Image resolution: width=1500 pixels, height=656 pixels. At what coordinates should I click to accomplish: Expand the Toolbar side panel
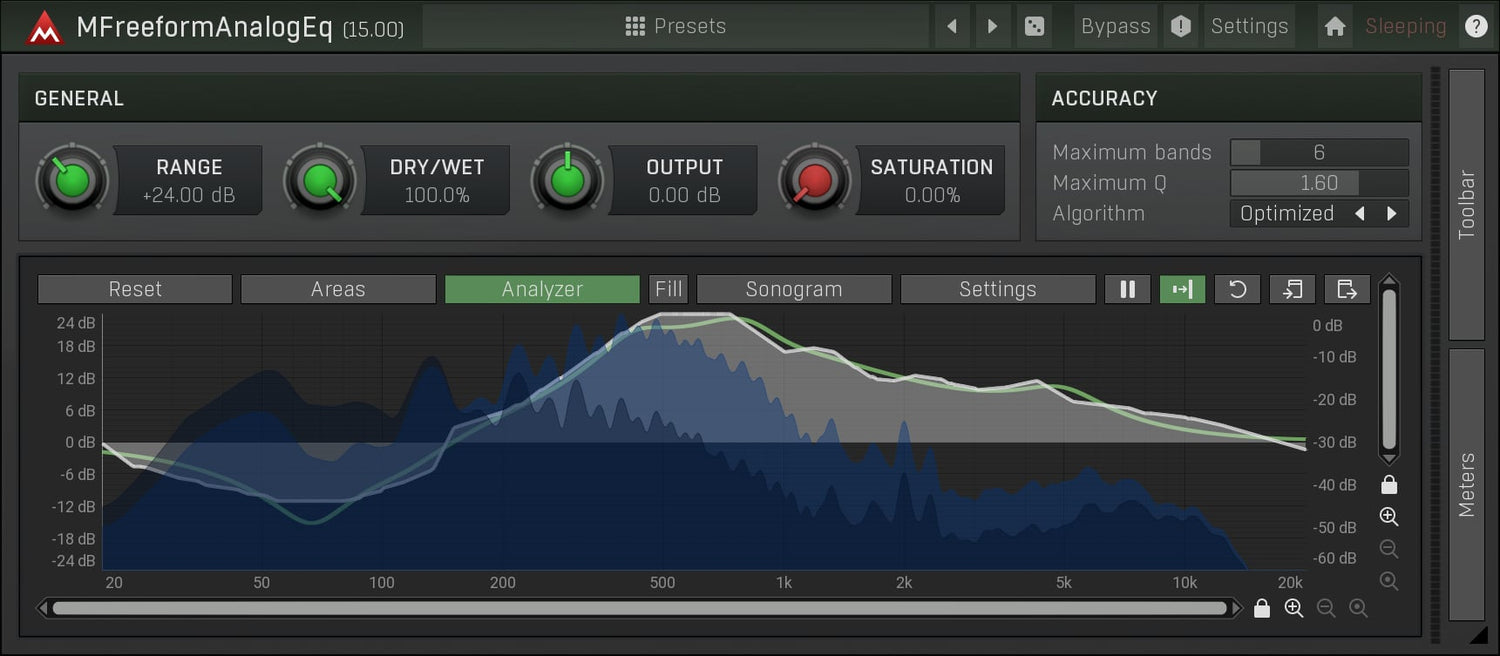pos(1466,204)
